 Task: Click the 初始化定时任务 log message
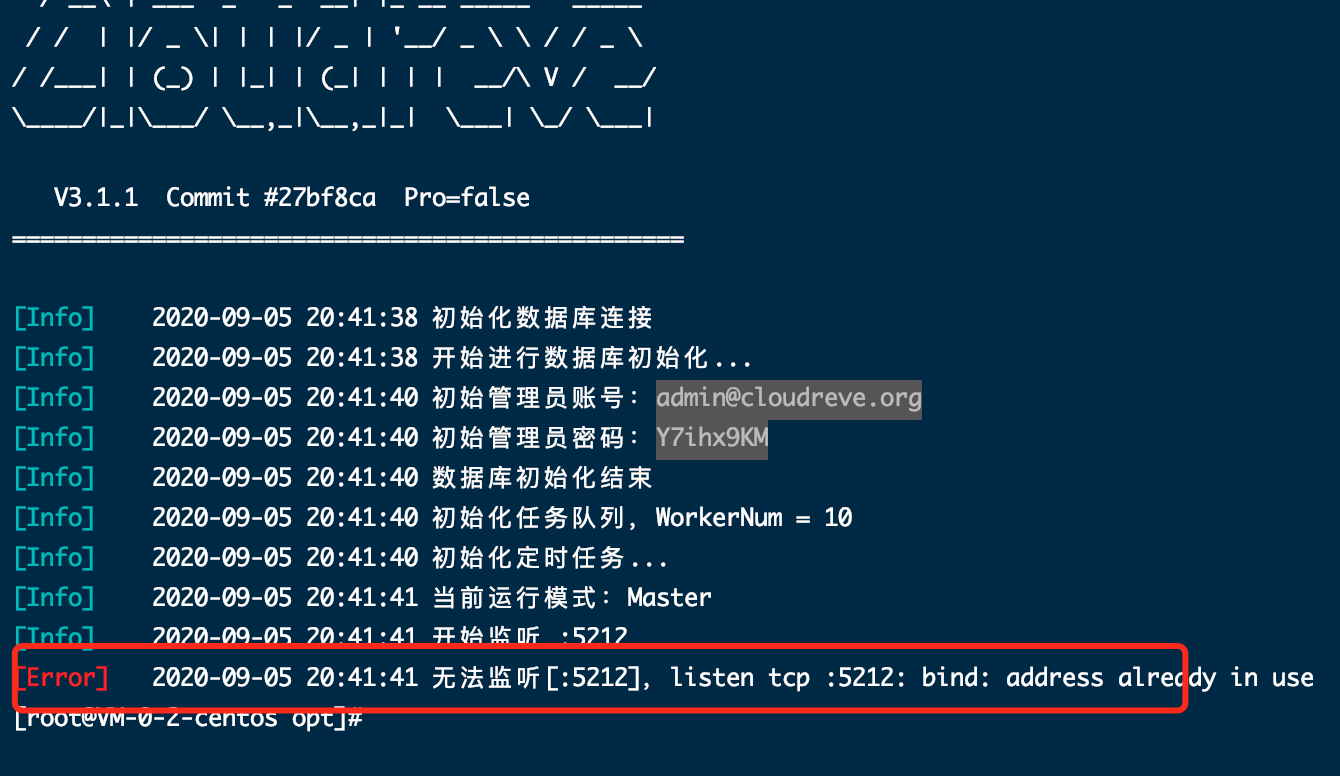pos(549,557)
